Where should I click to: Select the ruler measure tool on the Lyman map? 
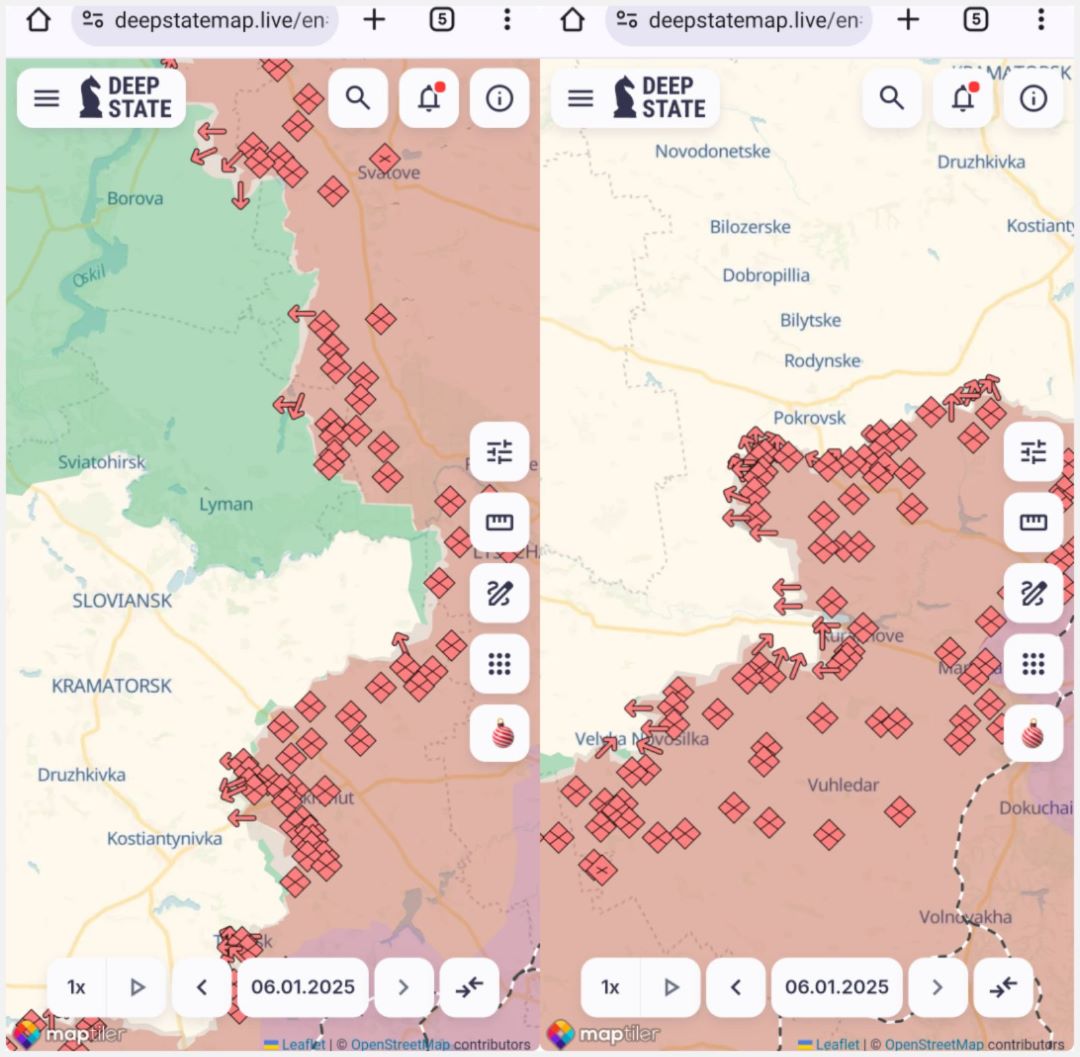(499, 522)
